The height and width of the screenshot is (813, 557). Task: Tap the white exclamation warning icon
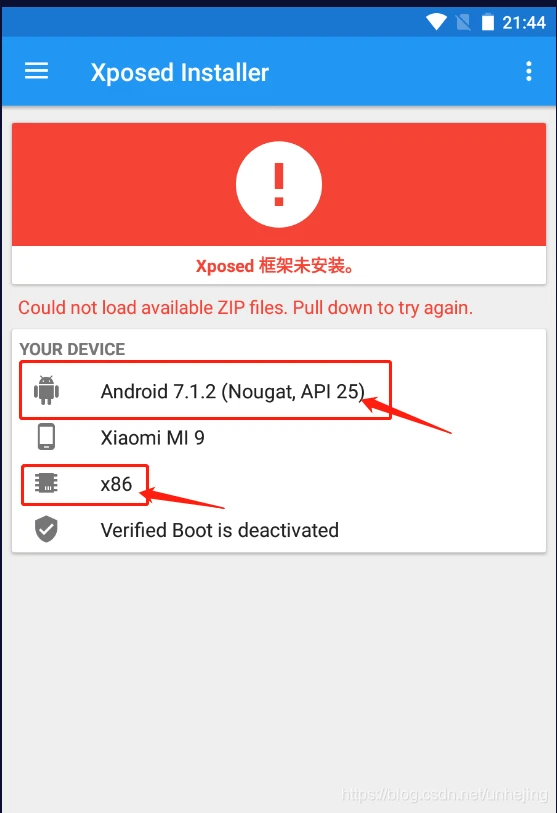(x=279, y=184)
